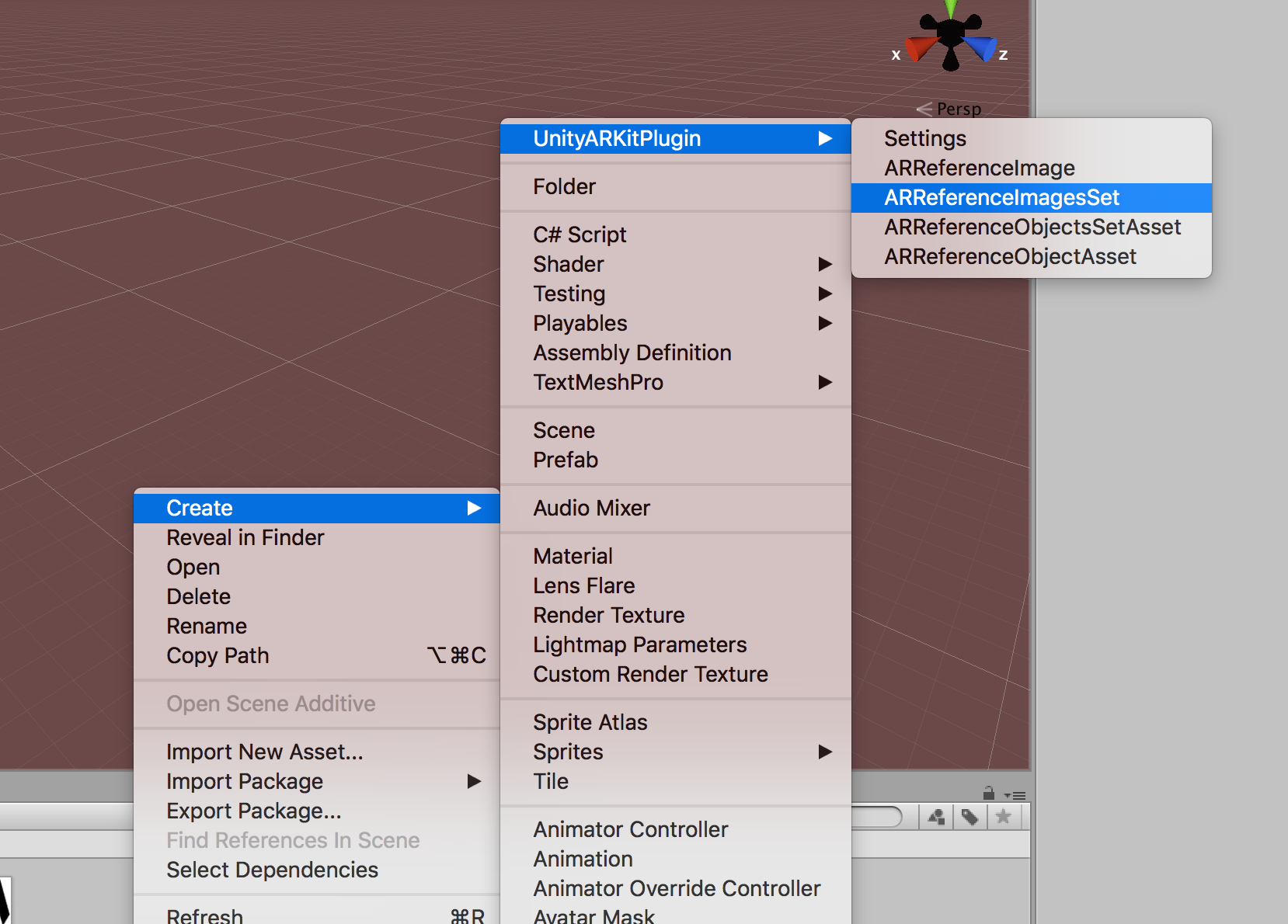Expand the Testing submenu arrow
Viewport: 1288px width, 924px height.
825,294
